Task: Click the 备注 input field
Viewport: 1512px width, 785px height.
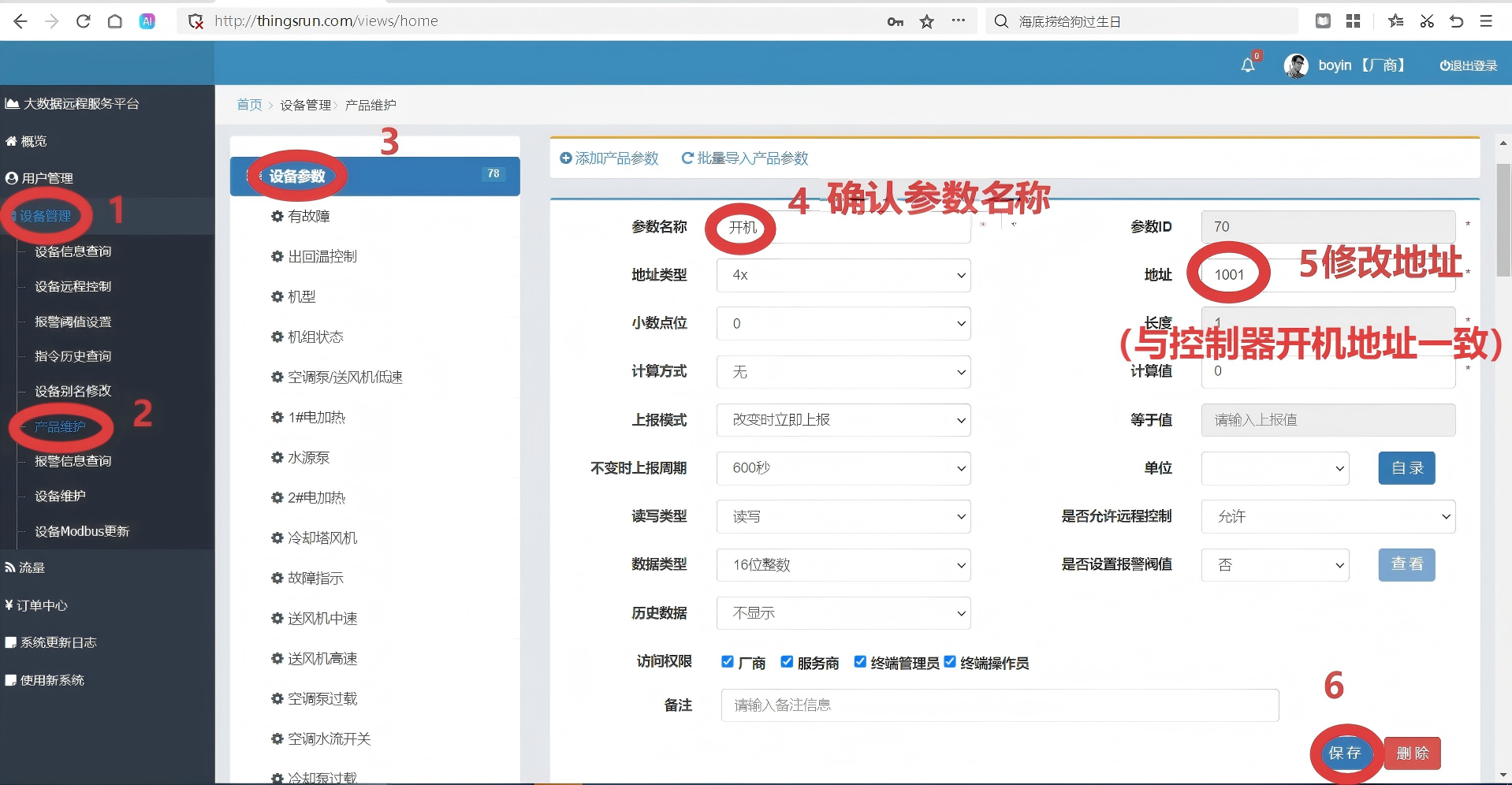Action: 999,705
